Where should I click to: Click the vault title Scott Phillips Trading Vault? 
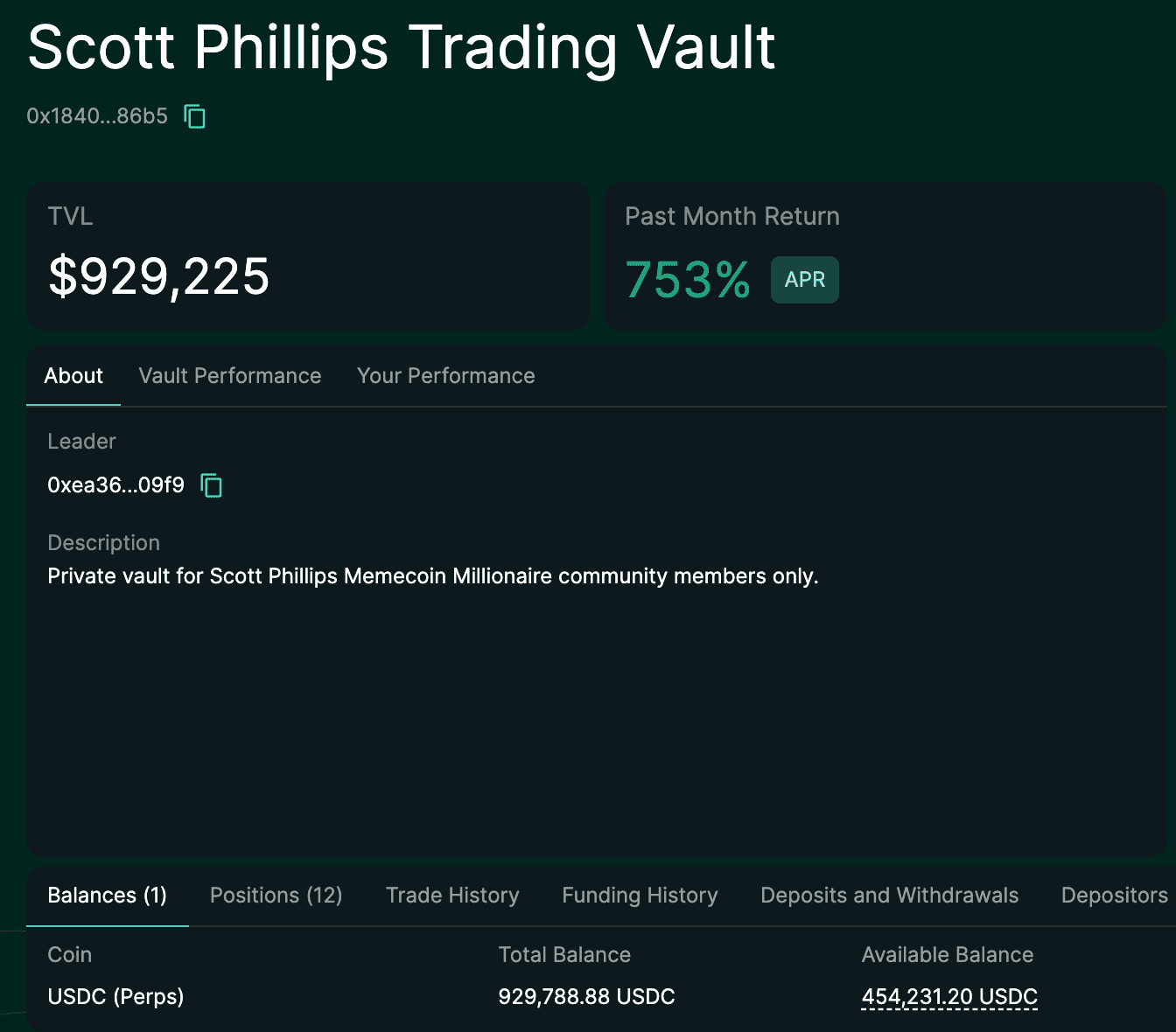click(401, 48)
